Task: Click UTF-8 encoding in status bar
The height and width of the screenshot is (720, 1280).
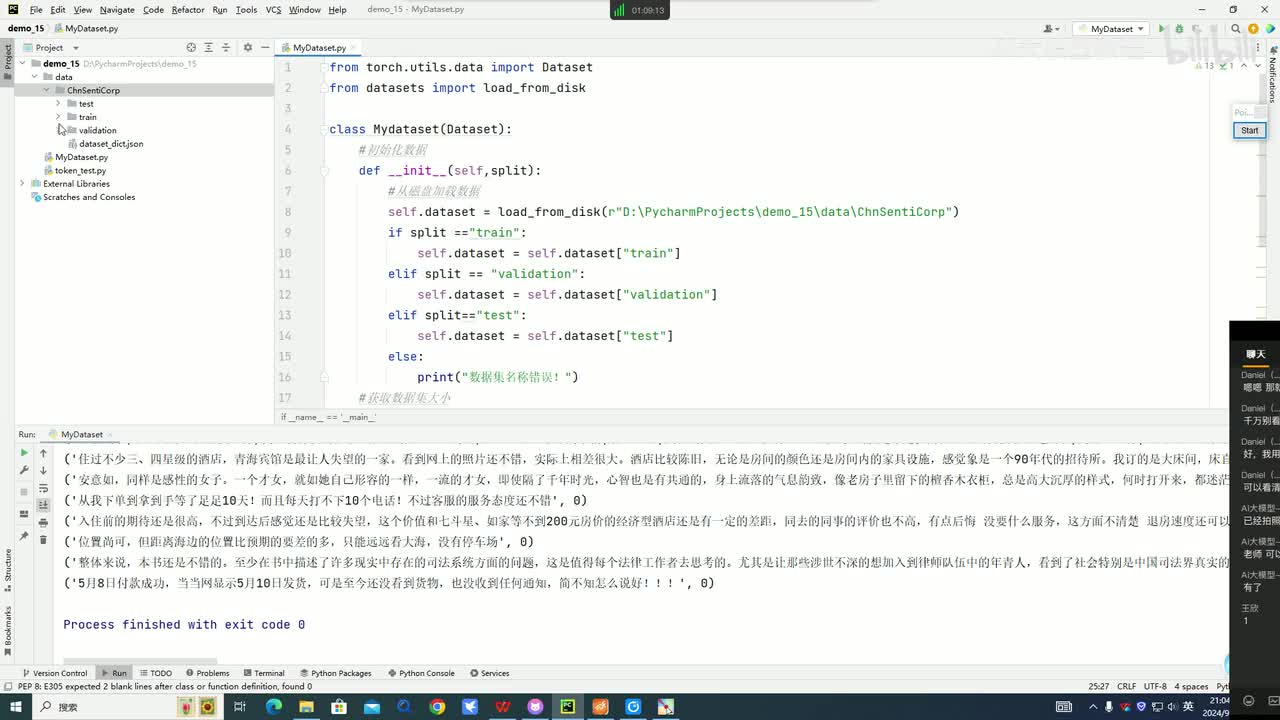Action: [1154, 686]
